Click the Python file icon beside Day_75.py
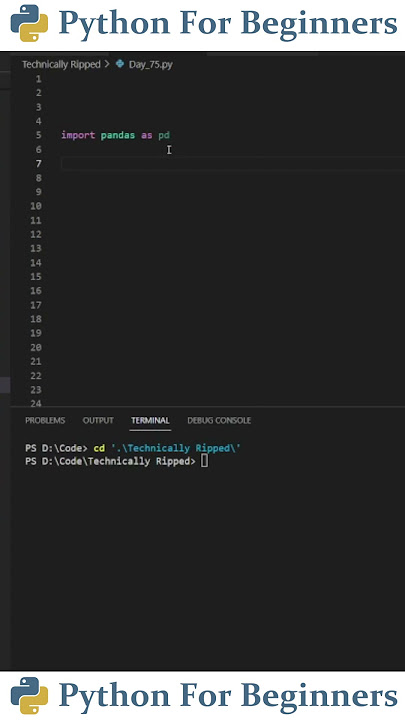Image resolution: width=405 pixels, height=720 pixels. coord(119,64)
